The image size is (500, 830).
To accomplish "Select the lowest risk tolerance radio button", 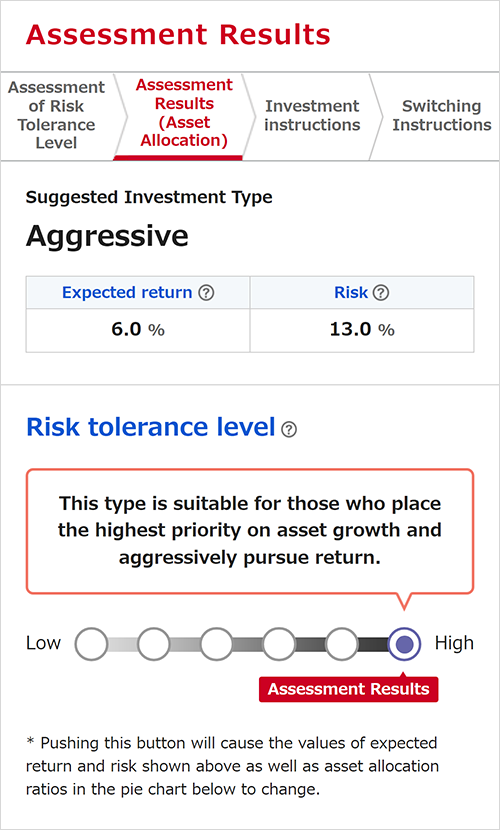I will [91, 644].
